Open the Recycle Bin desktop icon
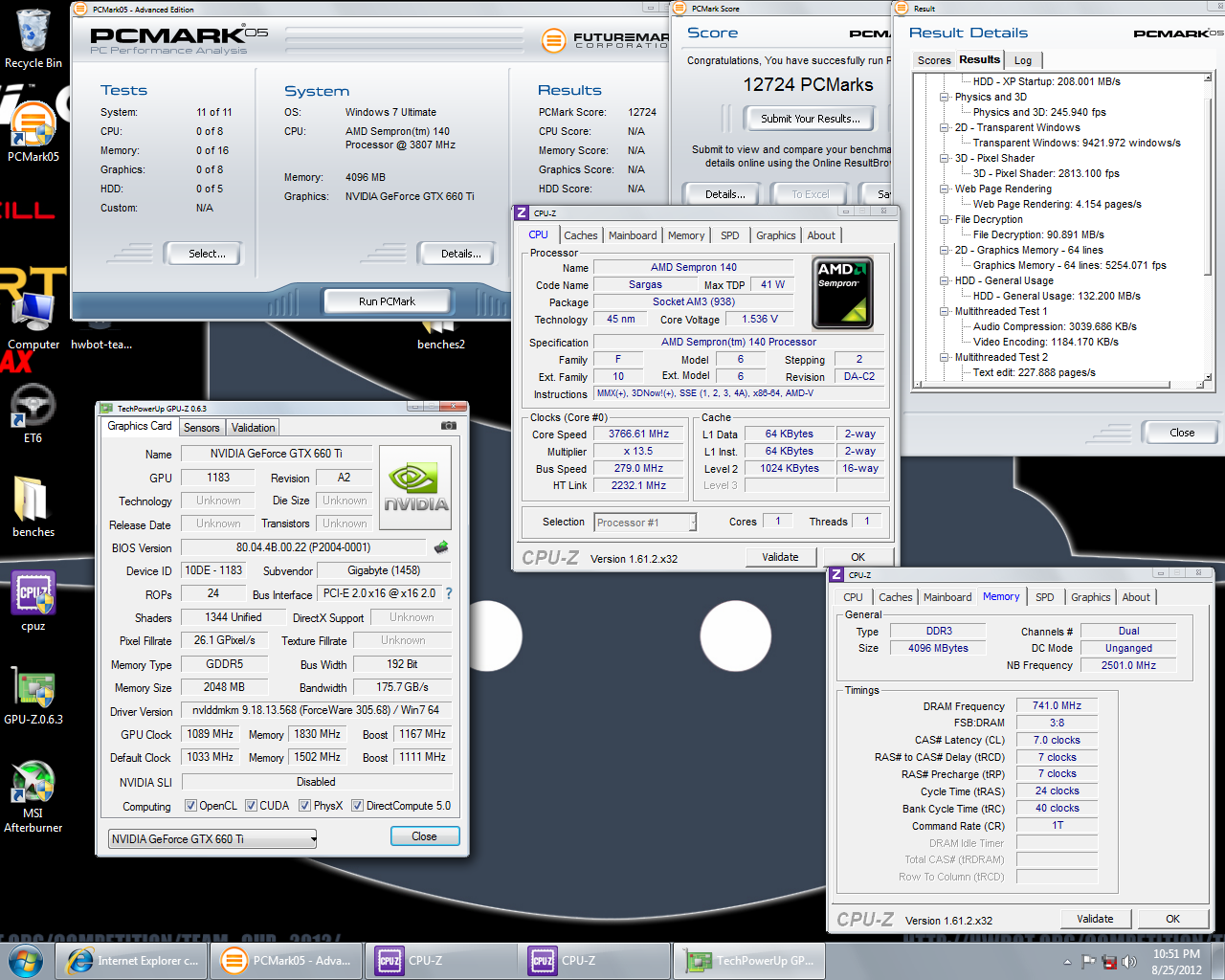This screenshot has width=1225, height=980. point(33,38)
